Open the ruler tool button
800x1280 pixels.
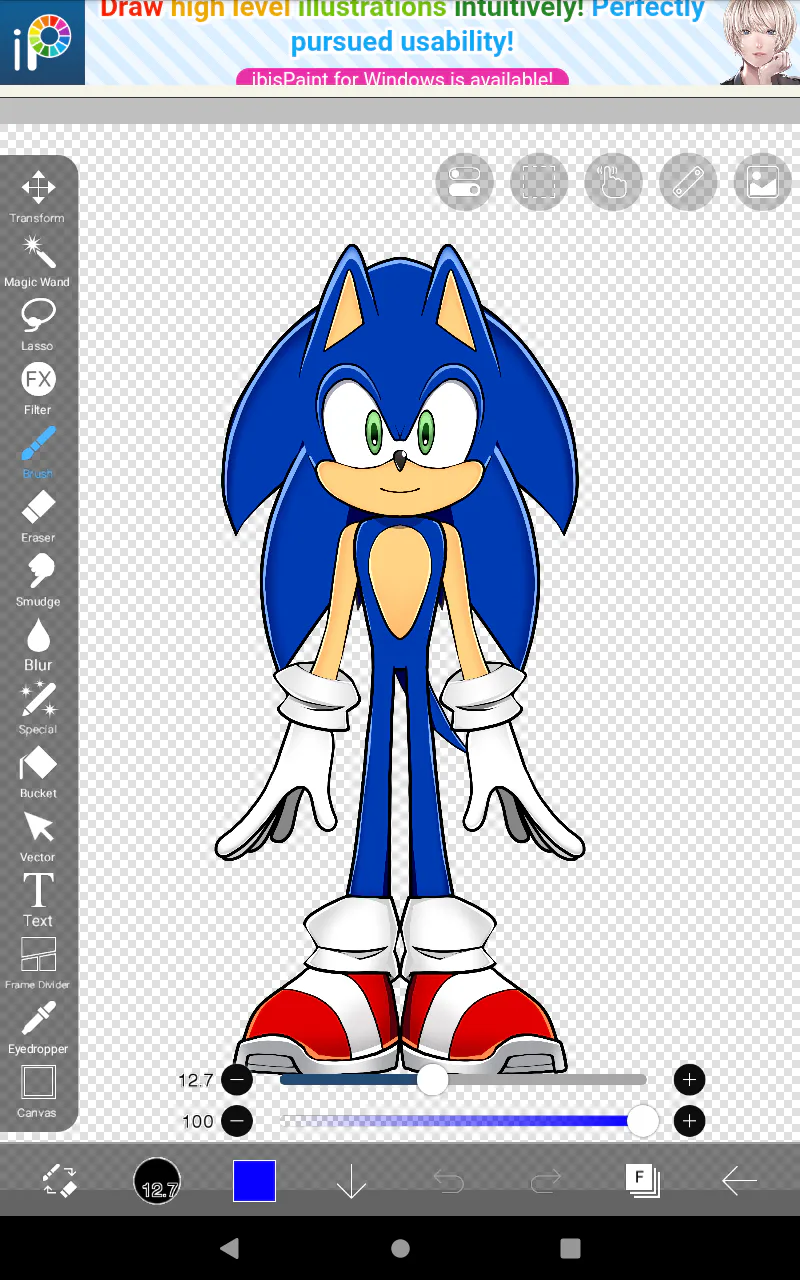688,182
